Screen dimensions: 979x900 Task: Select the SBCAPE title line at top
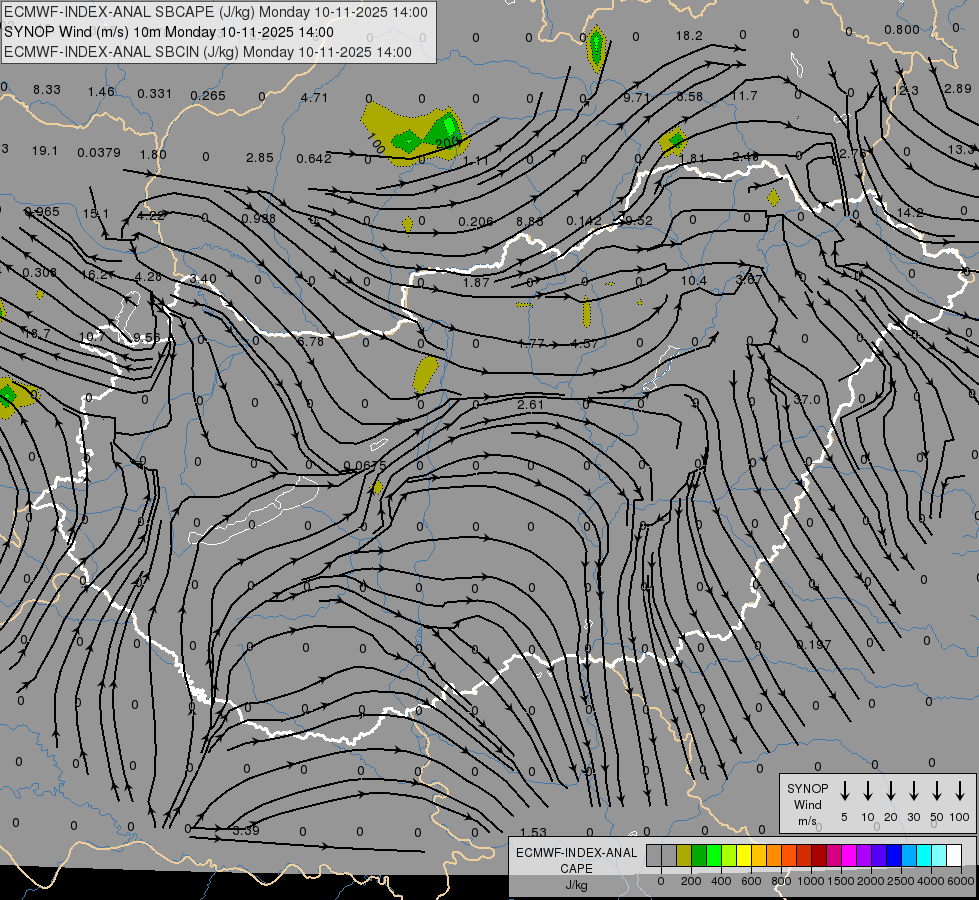click(x=216, y=12)
